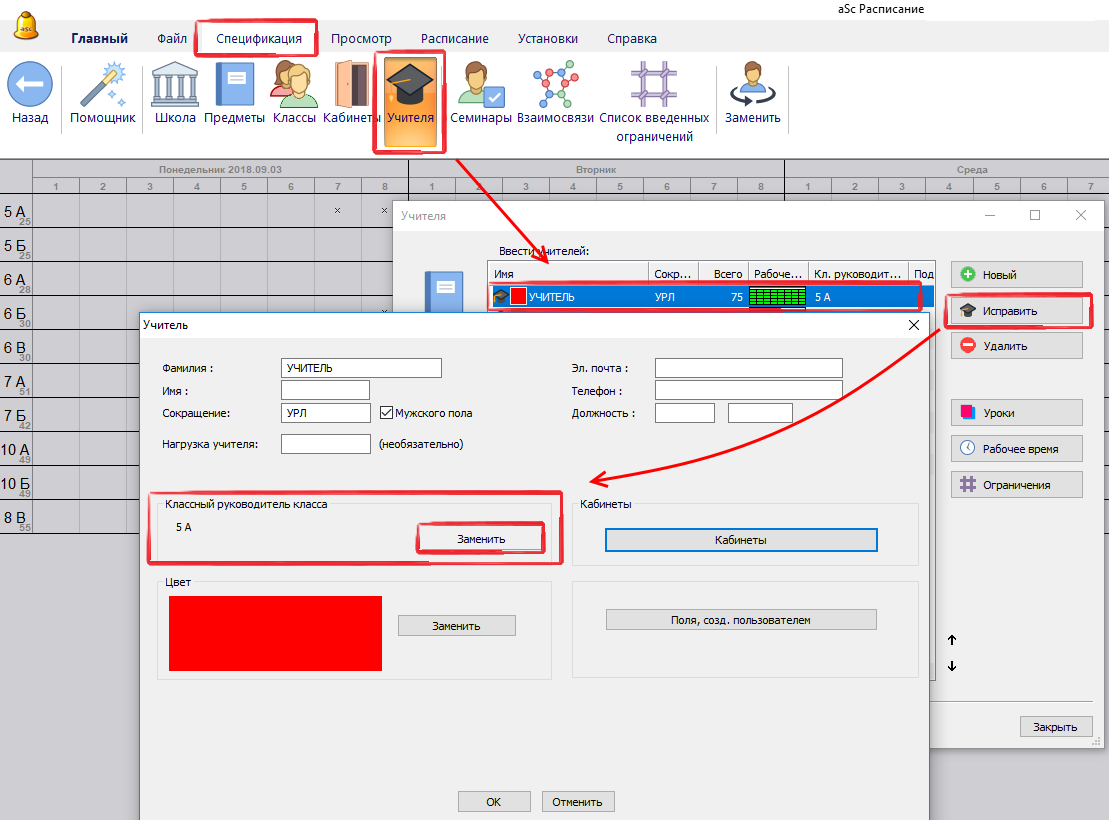Open the Помощник wizard wand tool
Viewport: 1109px width, 821px height.
click(x=102, y=86)
